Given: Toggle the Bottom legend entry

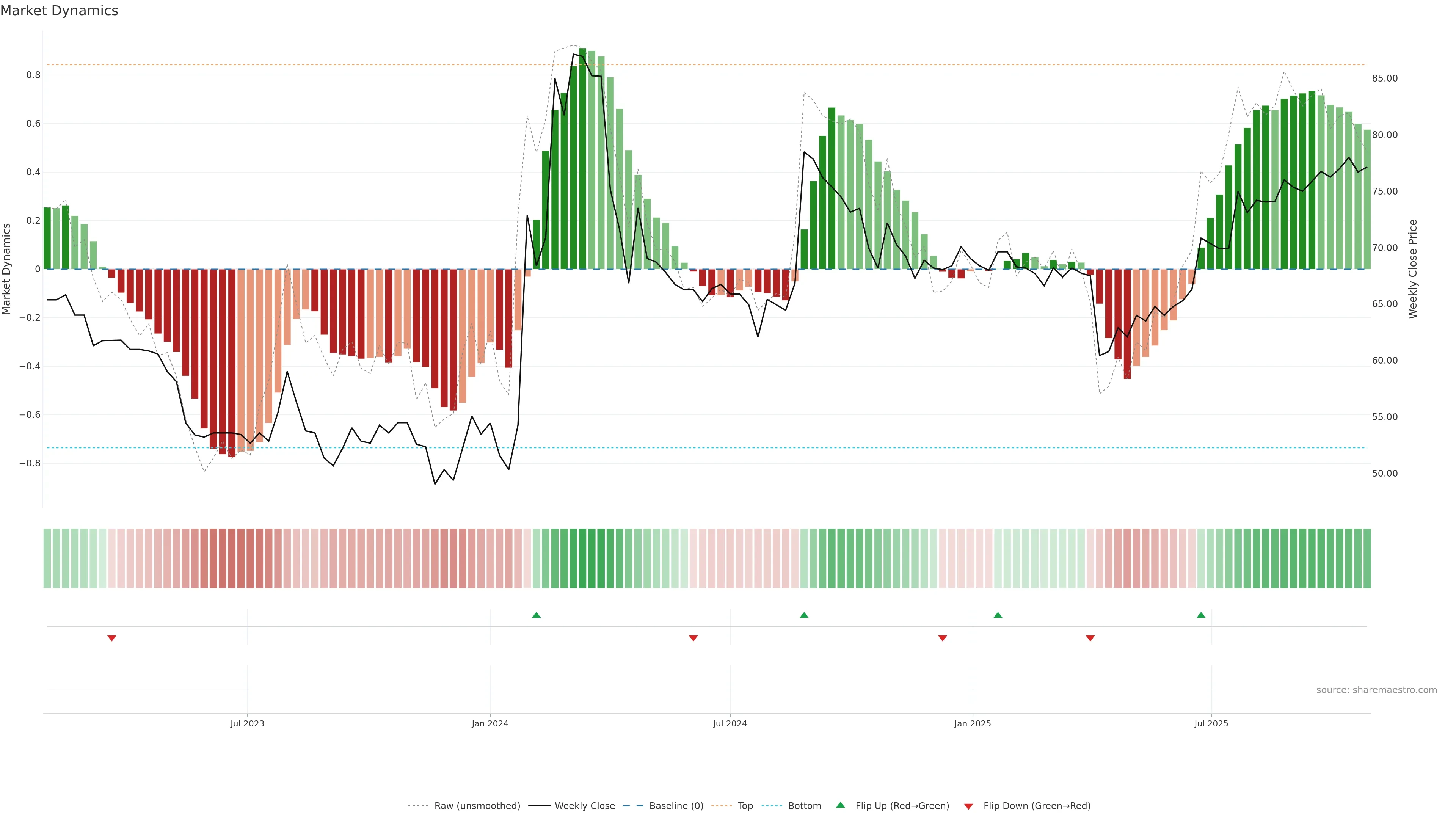Looking at the screenshot, I should tap(804, 806).
